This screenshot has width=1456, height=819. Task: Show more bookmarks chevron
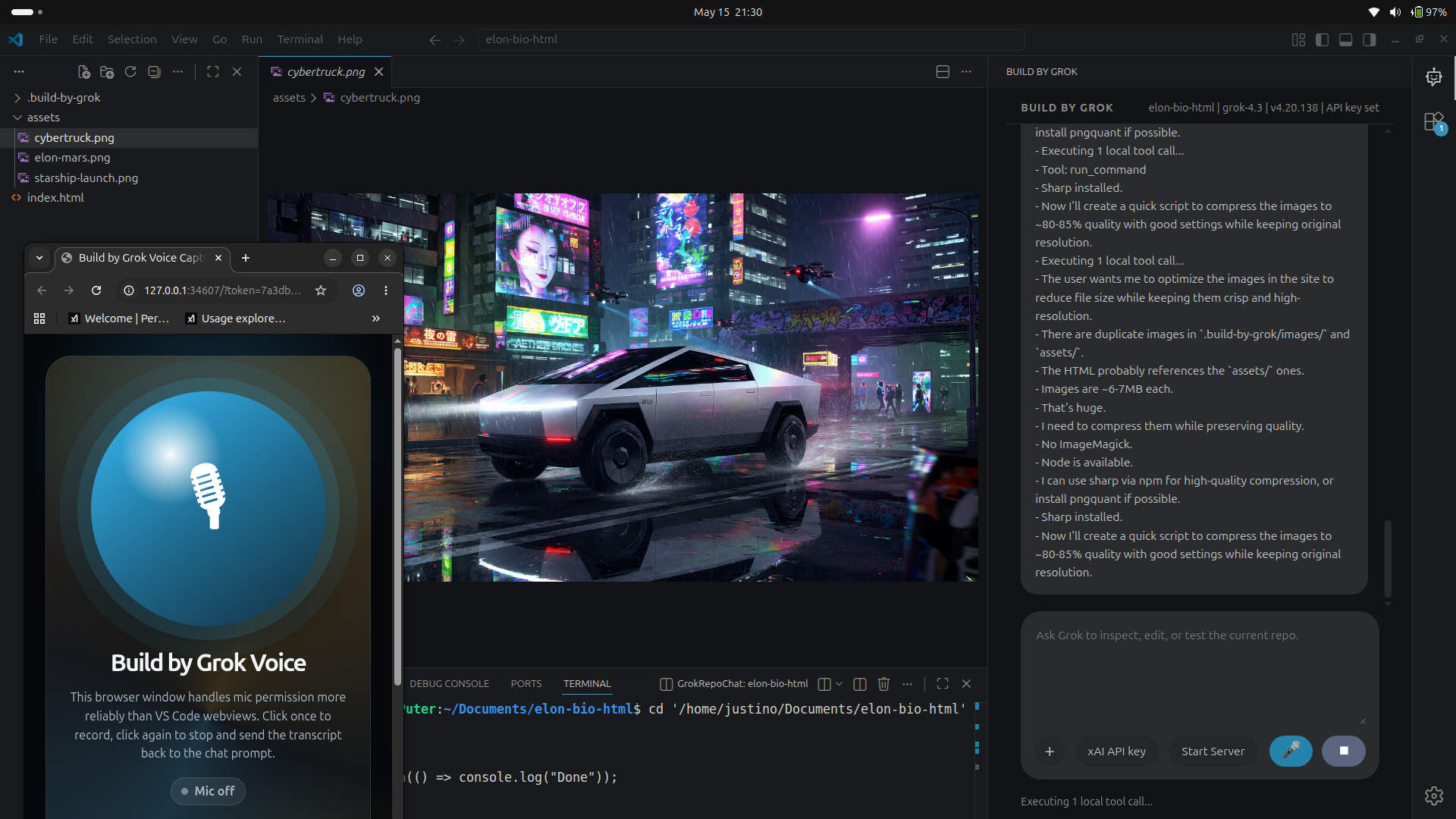tap(376, 318)
